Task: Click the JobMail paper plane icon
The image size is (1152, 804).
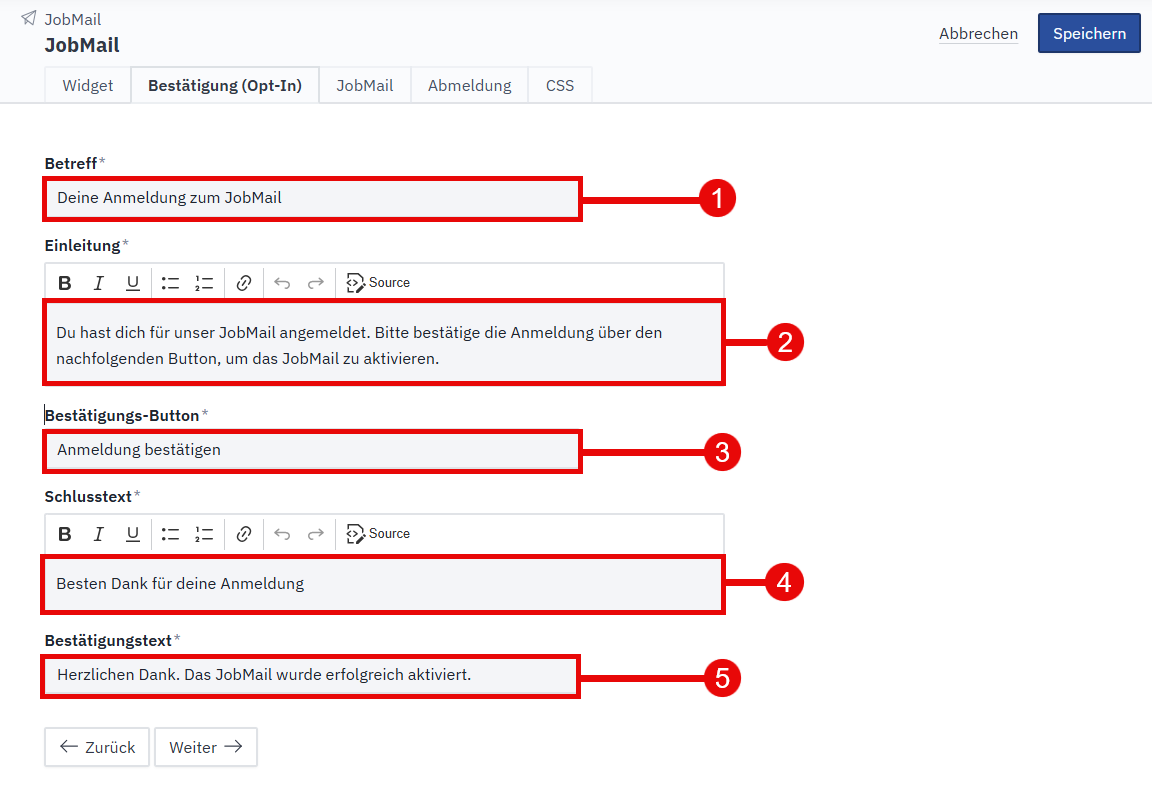Action: pos(29,18)
